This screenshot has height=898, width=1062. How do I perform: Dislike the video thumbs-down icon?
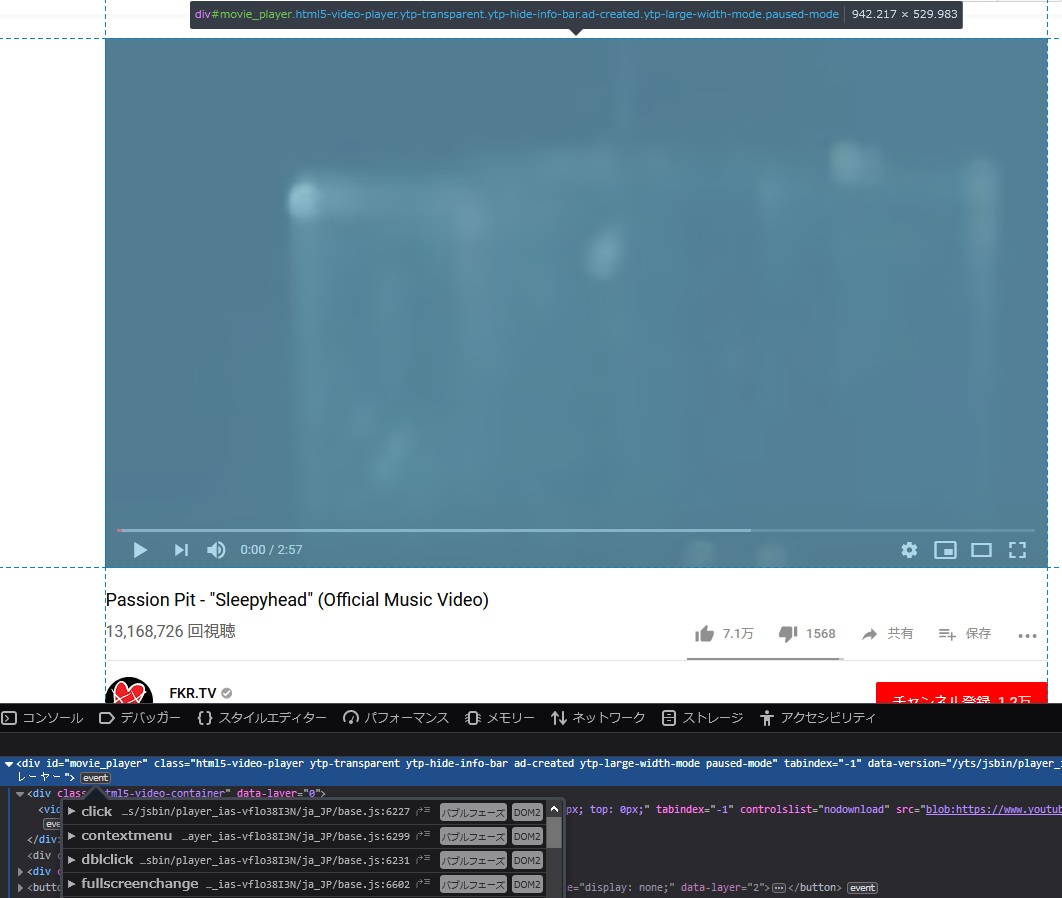tap(788, 634)
